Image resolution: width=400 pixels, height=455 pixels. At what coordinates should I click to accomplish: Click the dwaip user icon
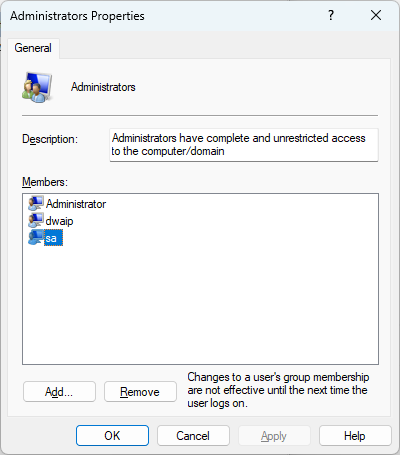[x=36, y=220]
